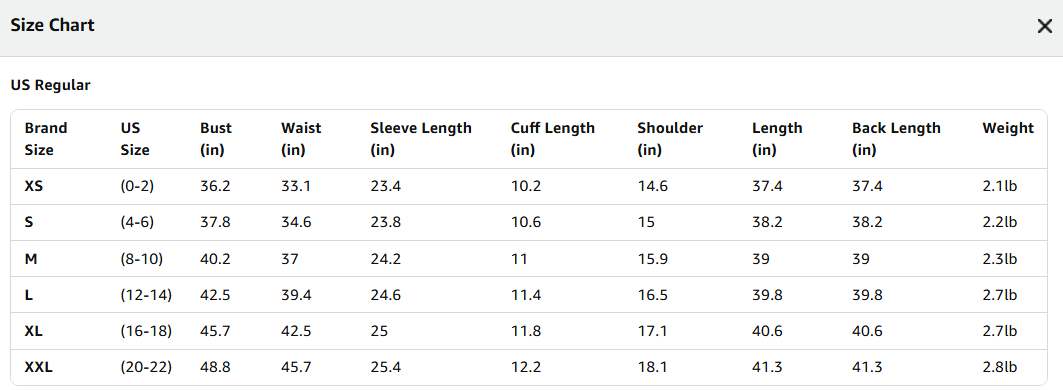Close the Size Chart dialog
The width and height of the screenshot is (1063, 390).
pos(1044,26)
